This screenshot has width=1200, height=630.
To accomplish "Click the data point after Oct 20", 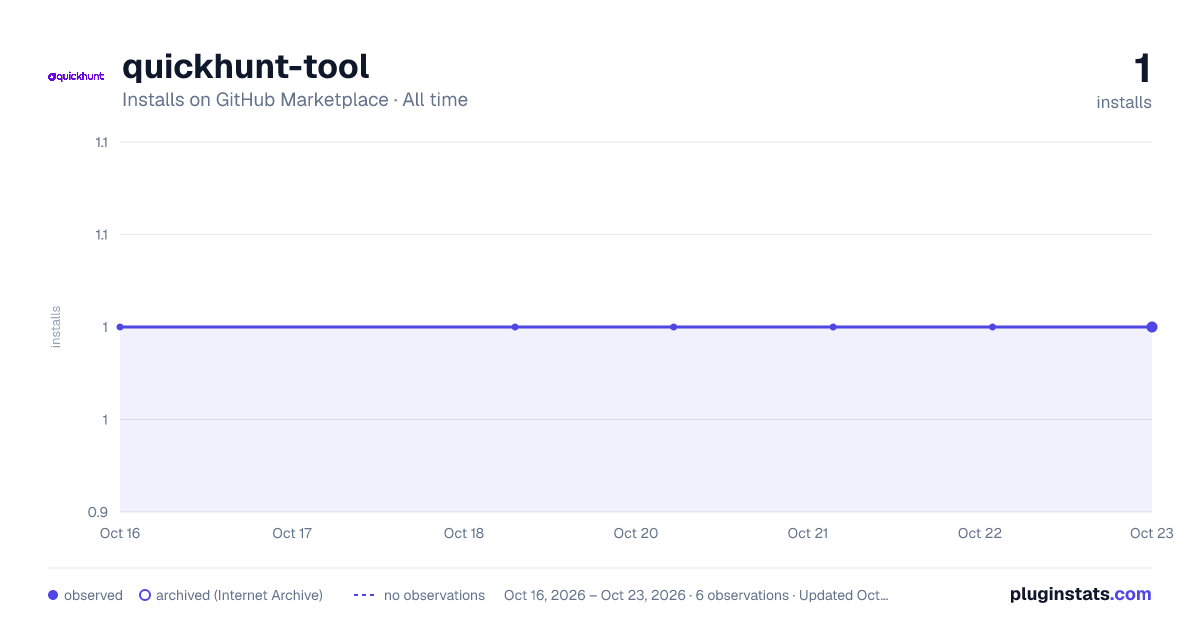I will tap(674, 327).
